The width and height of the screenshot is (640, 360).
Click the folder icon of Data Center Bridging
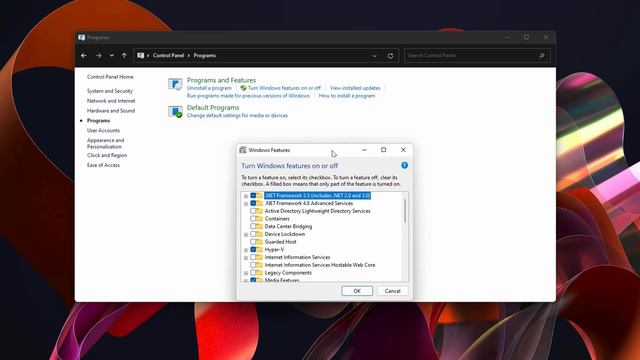pos(260,226)
